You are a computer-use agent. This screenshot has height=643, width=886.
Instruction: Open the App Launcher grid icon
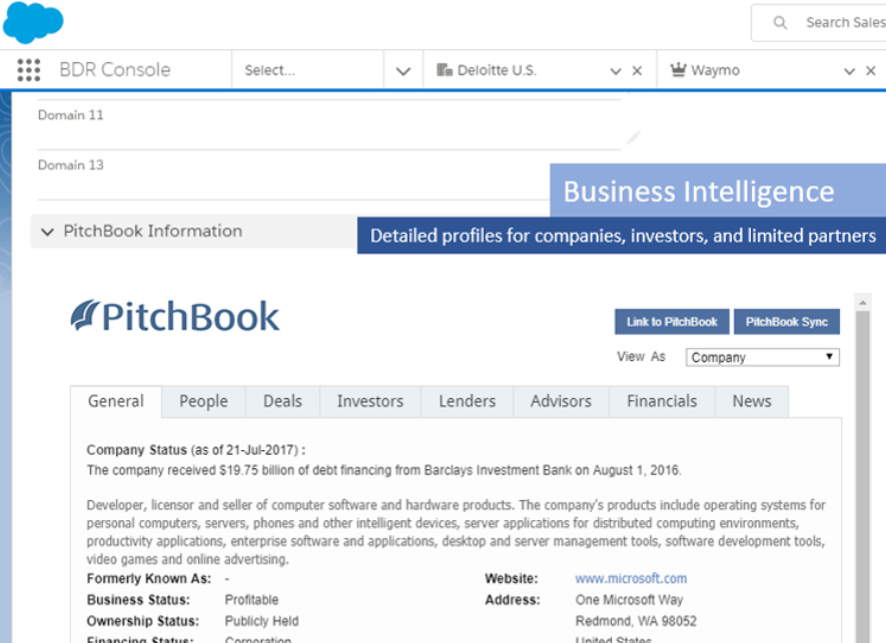pos(29,70)
